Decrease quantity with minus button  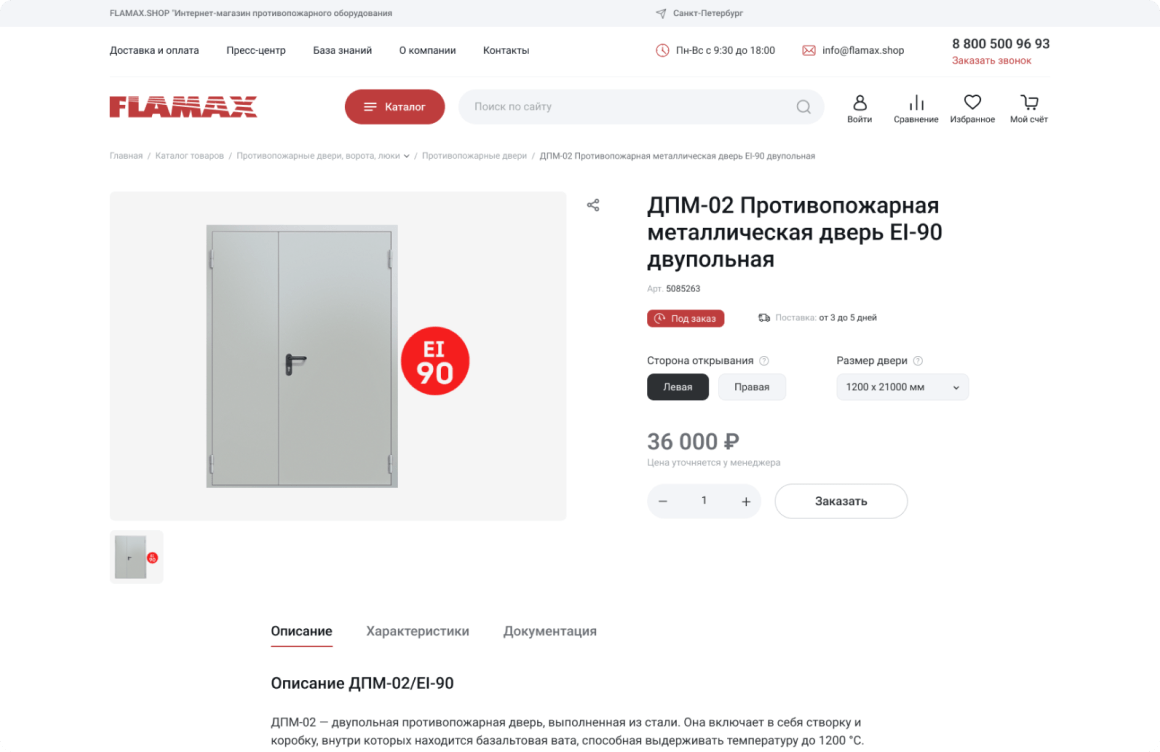663,502
